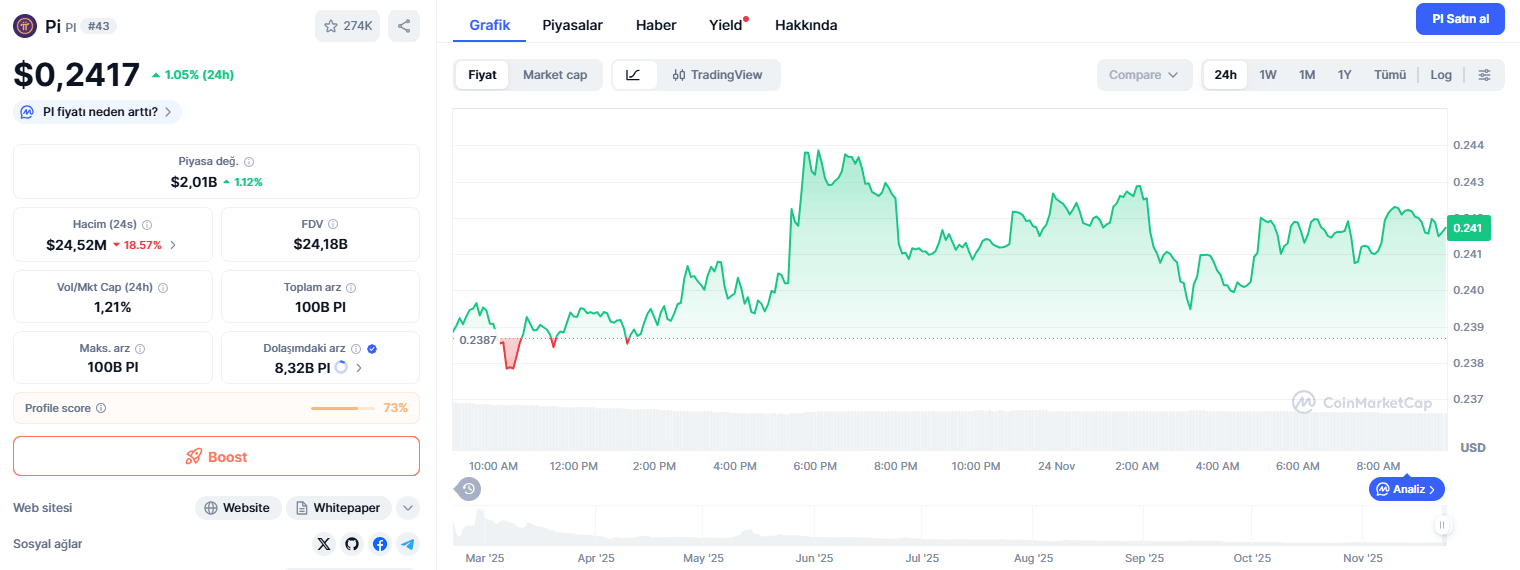This screenshot has width=1520, height=570.
Task: Open the Yield tab
Action: click(726, 25)
